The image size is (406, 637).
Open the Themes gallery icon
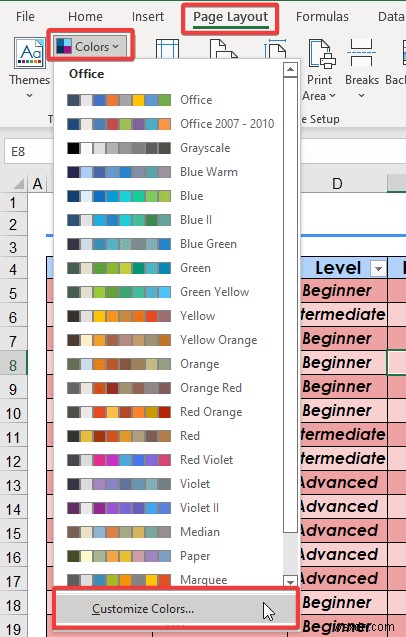click(x=30, y=53)
